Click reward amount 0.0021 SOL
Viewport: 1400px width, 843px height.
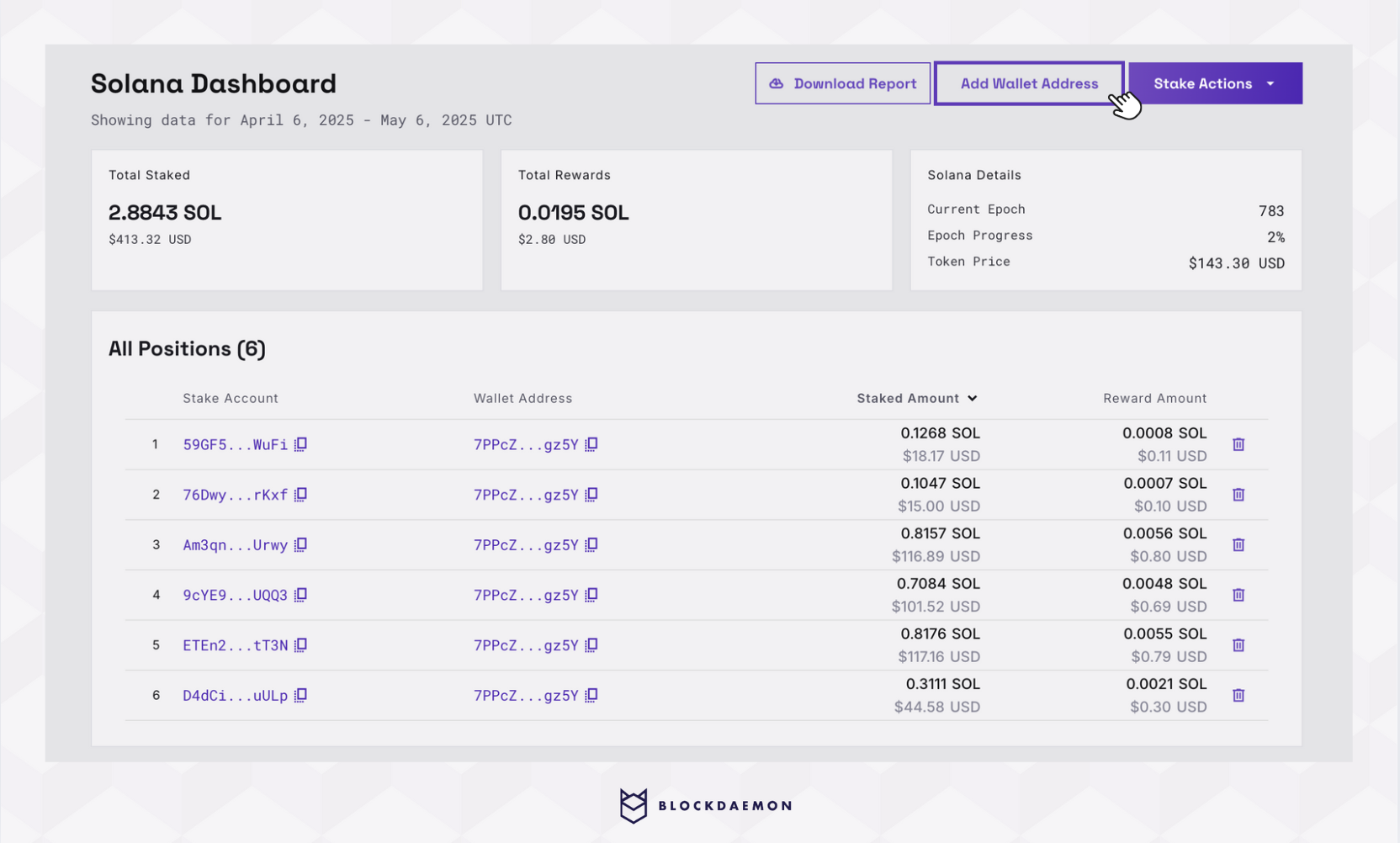(x=1166, y=684)
